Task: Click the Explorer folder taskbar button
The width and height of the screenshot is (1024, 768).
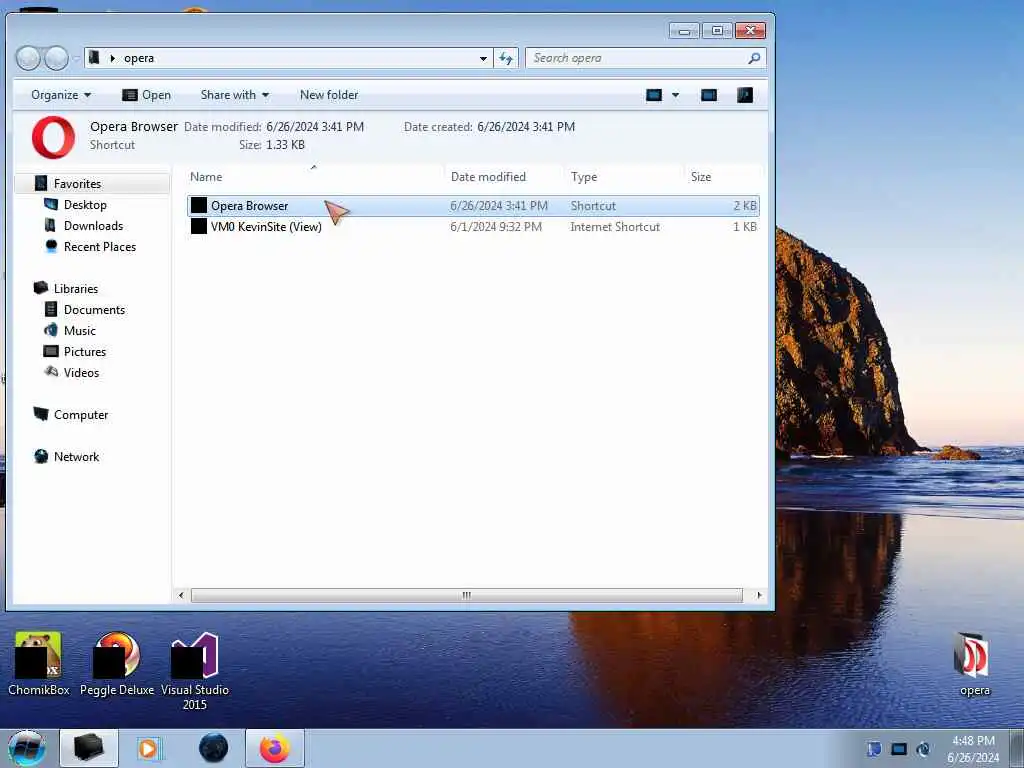Action: point(89,748)
